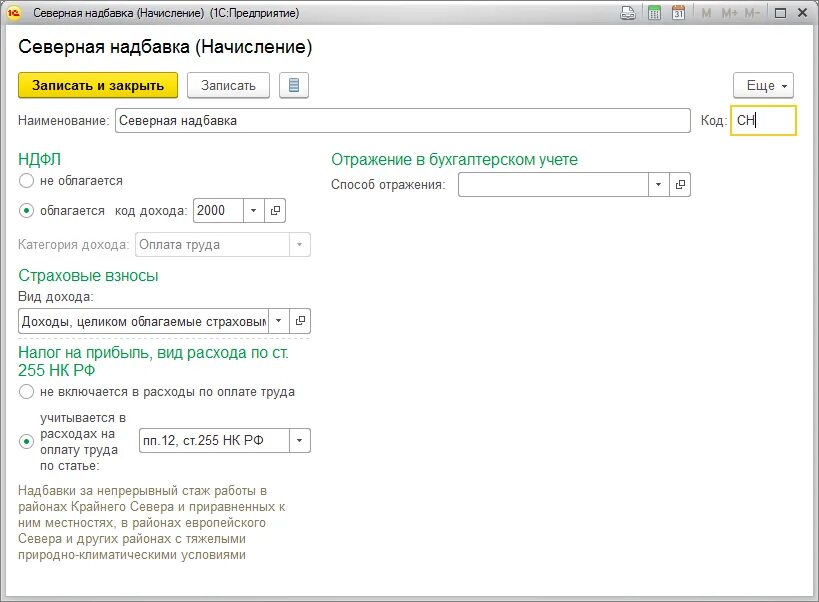Expand the Вид дохода dropdown arrow
The width and height of the screenshot is (819, 602).
(279, 321)
